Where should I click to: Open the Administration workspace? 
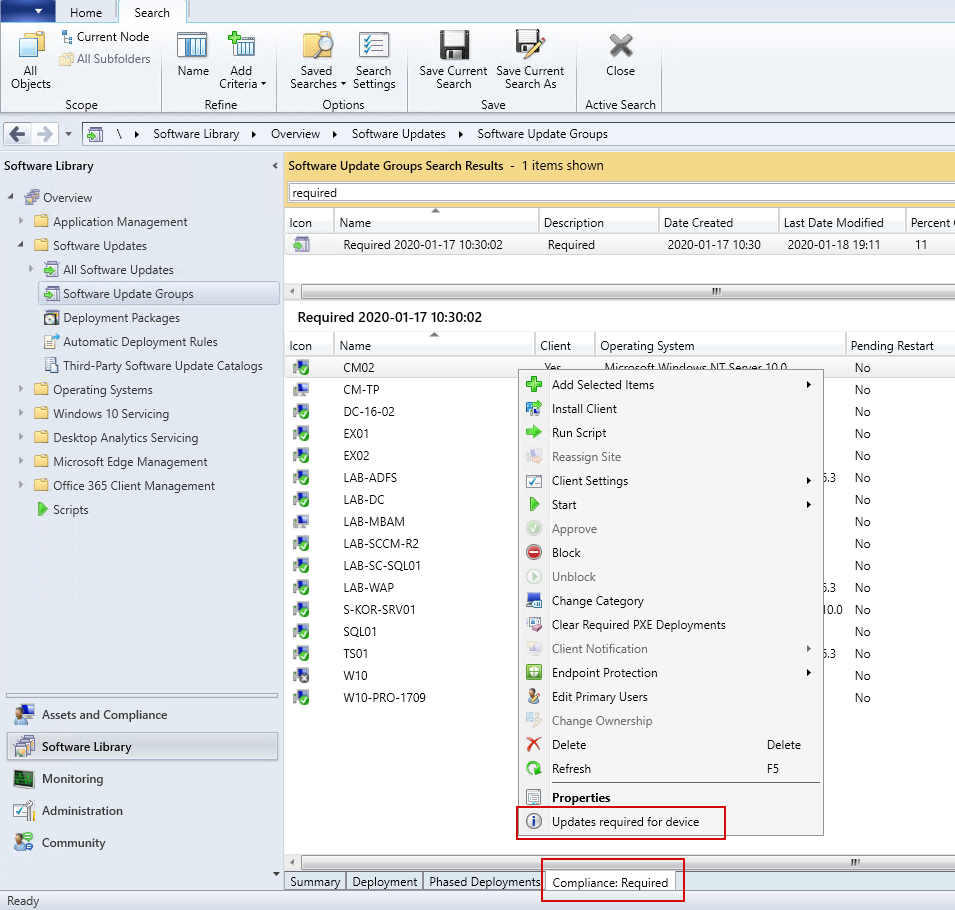tap(142, 811)
